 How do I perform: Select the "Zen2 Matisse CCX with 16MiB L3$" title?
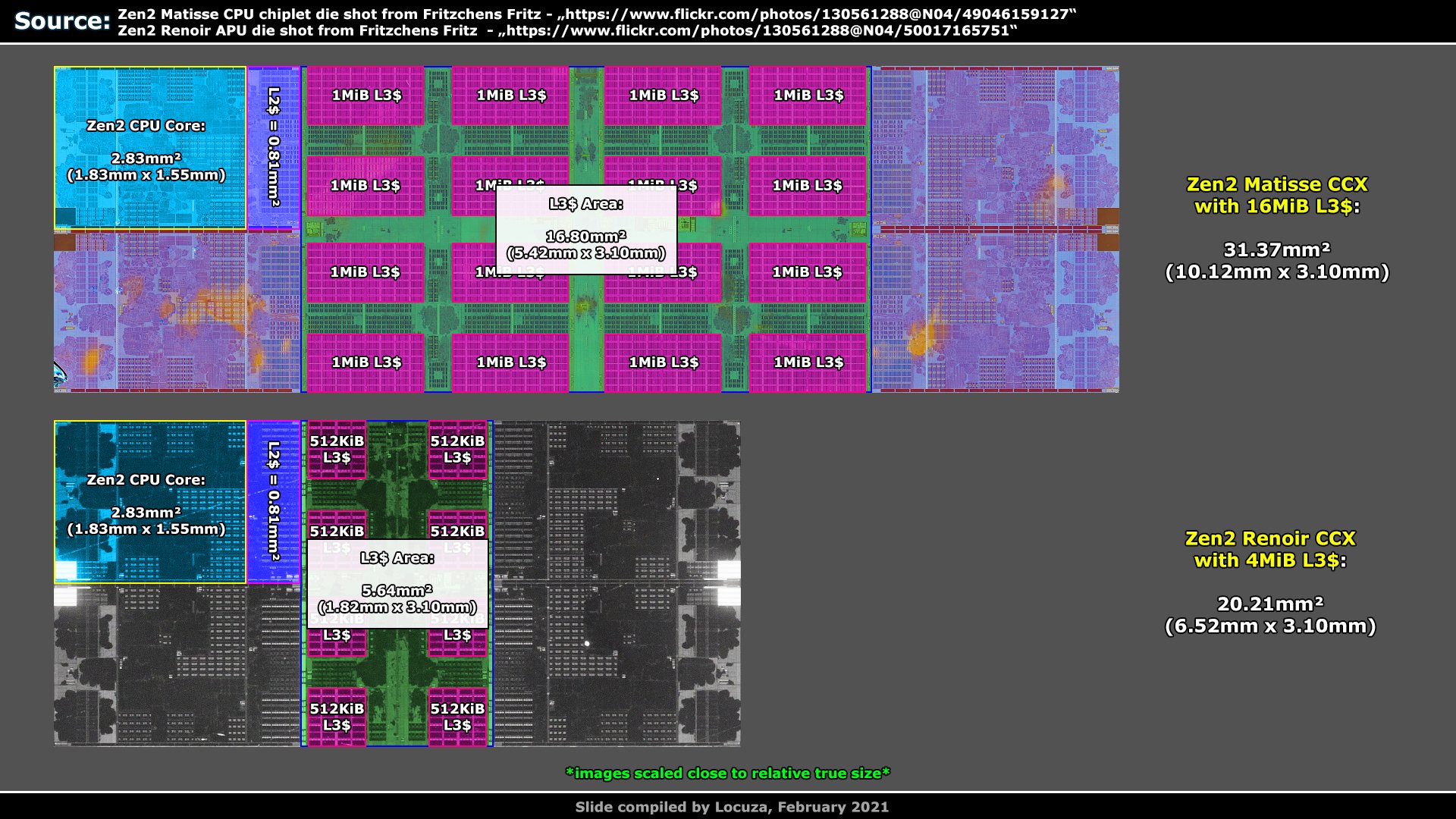point(1277,196)
